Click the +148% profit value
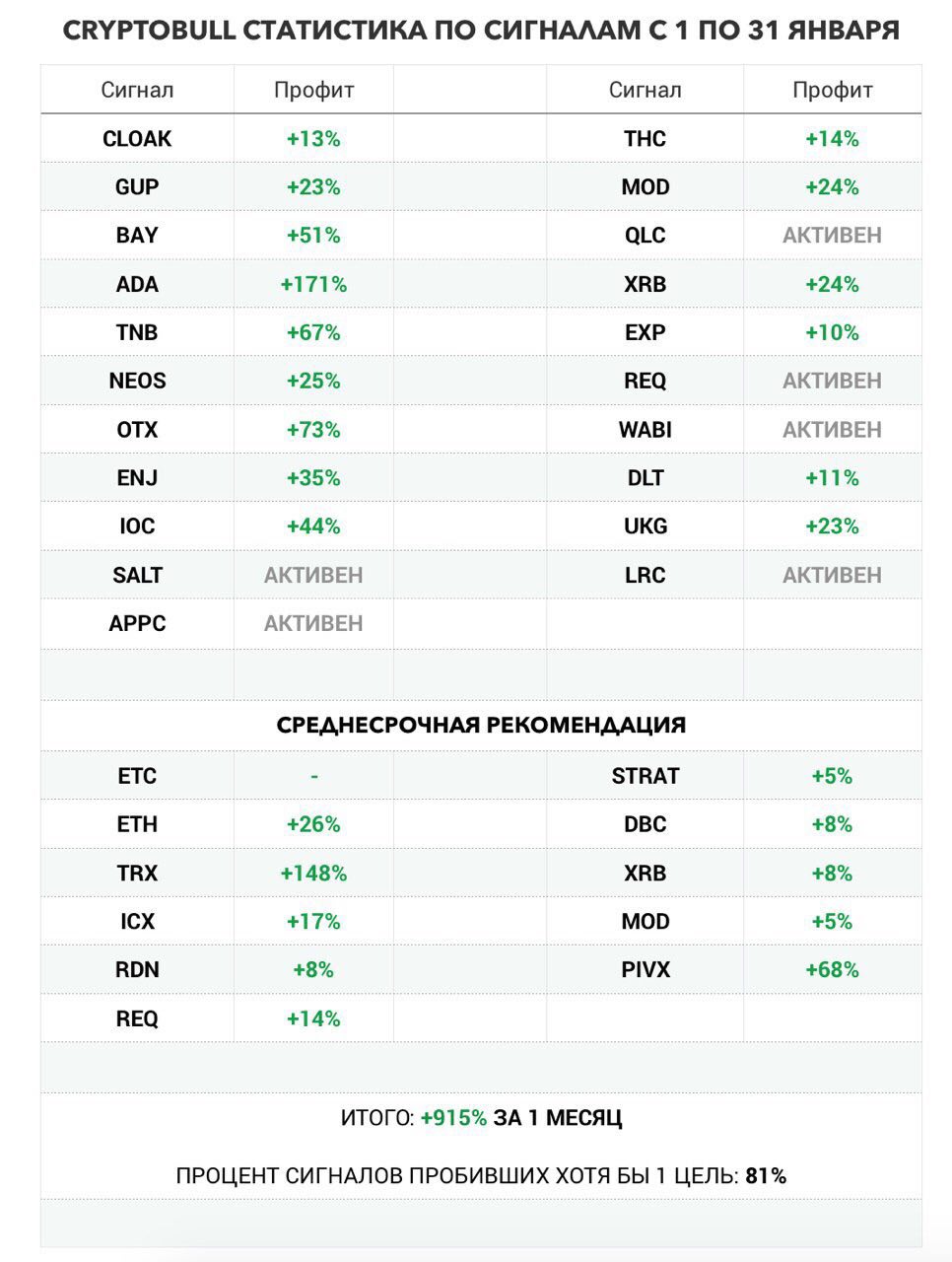The height and width of the screenshot is (1262, 952). [313, 873]
